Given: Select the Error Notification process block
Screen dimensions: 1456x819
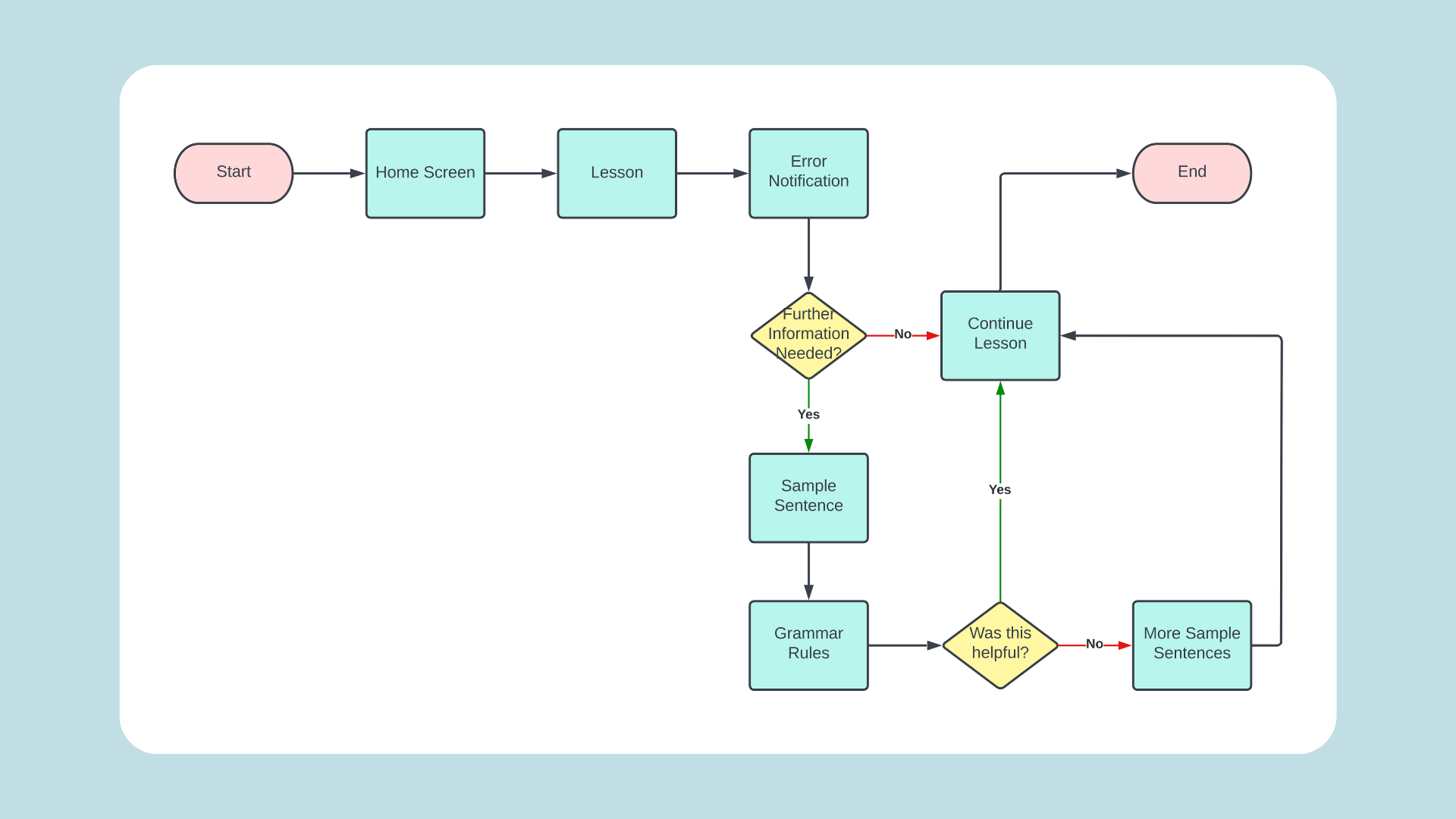Looking at the screenshot, I should click(808, 171).
